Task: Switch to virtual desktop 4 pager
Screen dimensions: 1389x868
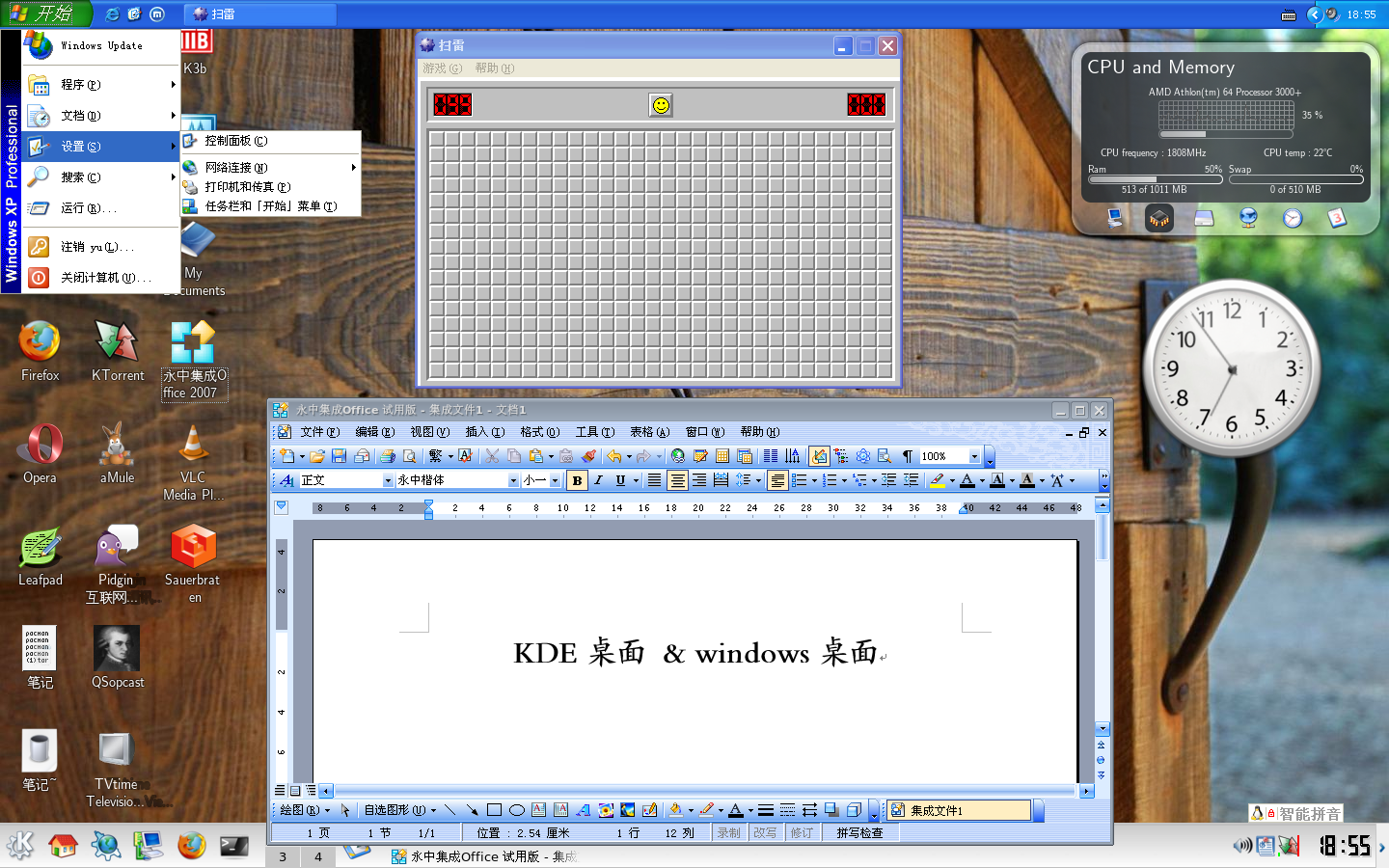Action: pos(318,856)
